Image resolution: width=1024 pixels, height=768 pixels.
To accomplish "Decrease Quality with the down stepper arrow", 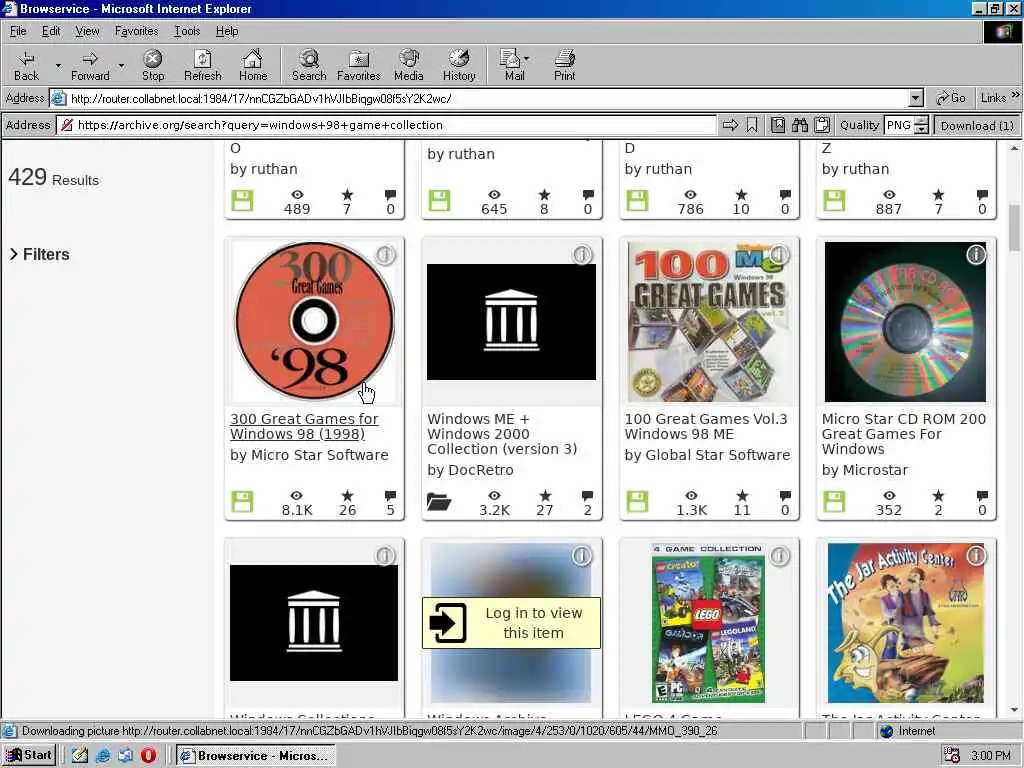I will coord(921,129).
